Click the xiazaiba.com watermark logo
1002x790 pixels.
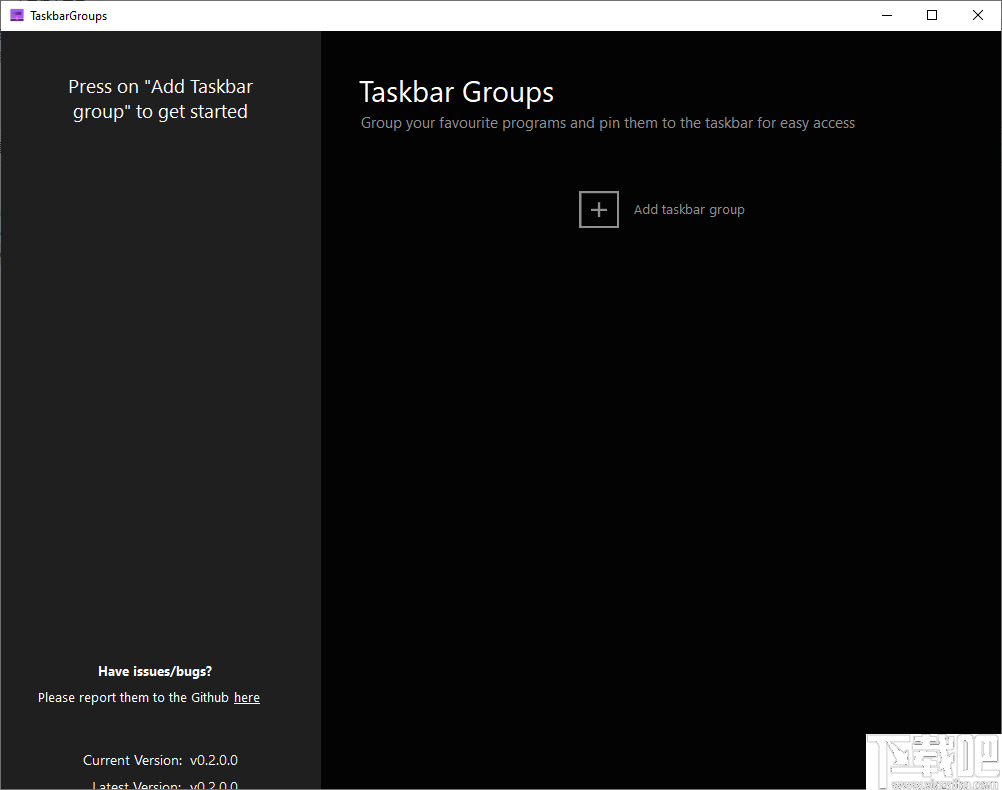[932, 760]
